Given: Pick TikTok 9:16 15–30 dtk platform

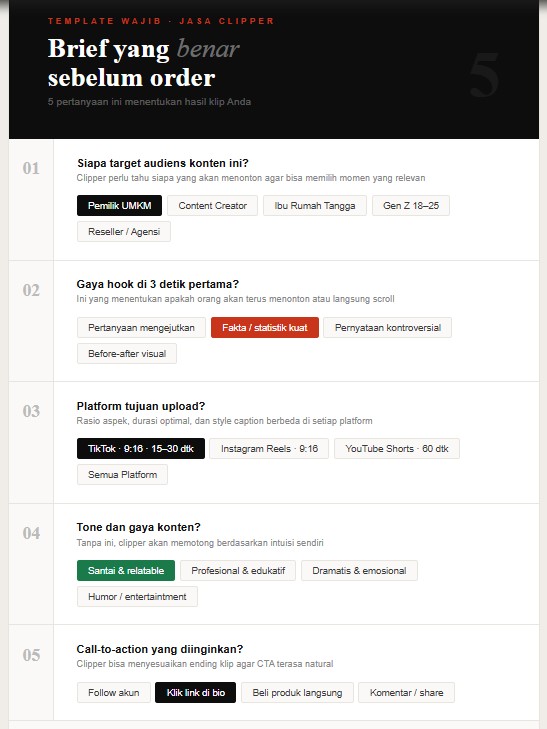Looking at the screenshot, I should 141,449.
